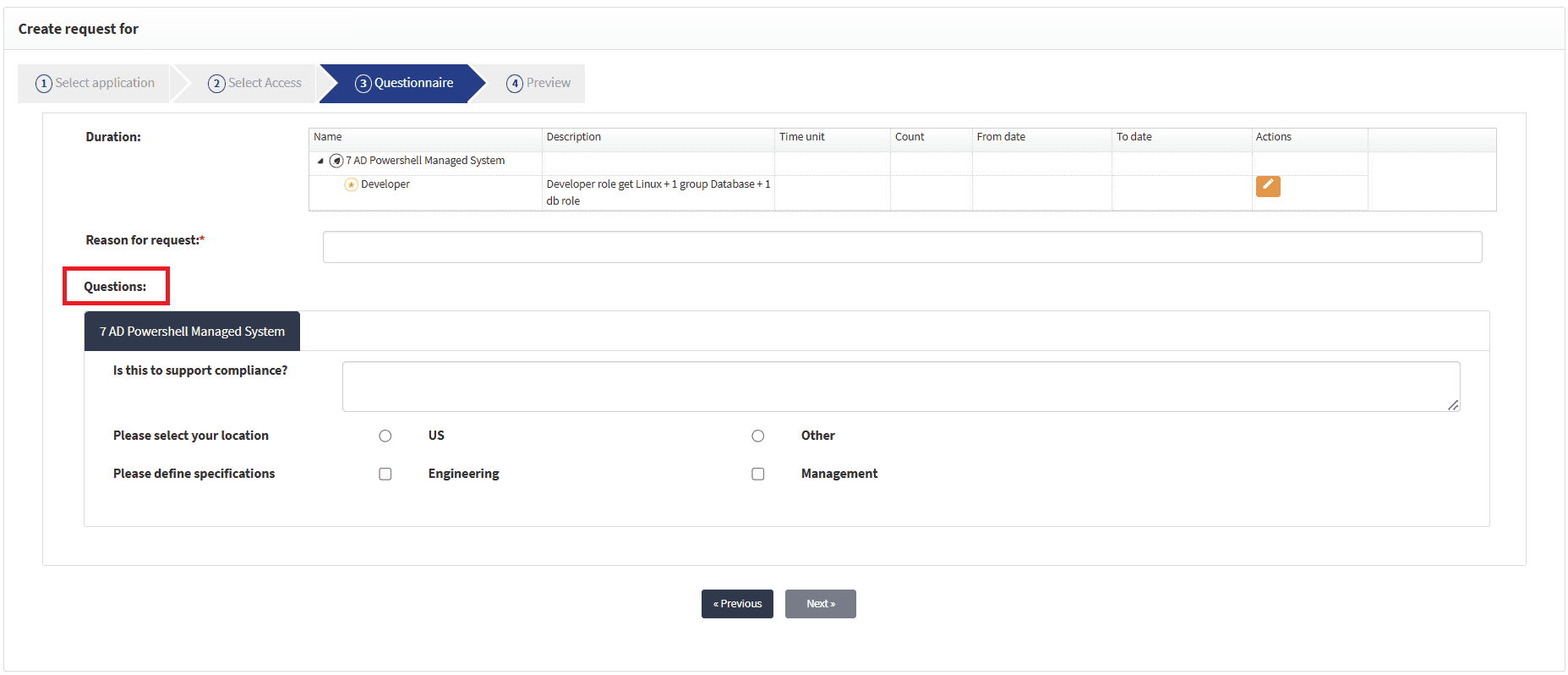This screenshot has height=675, width=1568.
Task: Click the orange pencil edit icon
Action: pyautogui.click(x=1267, y=186)
